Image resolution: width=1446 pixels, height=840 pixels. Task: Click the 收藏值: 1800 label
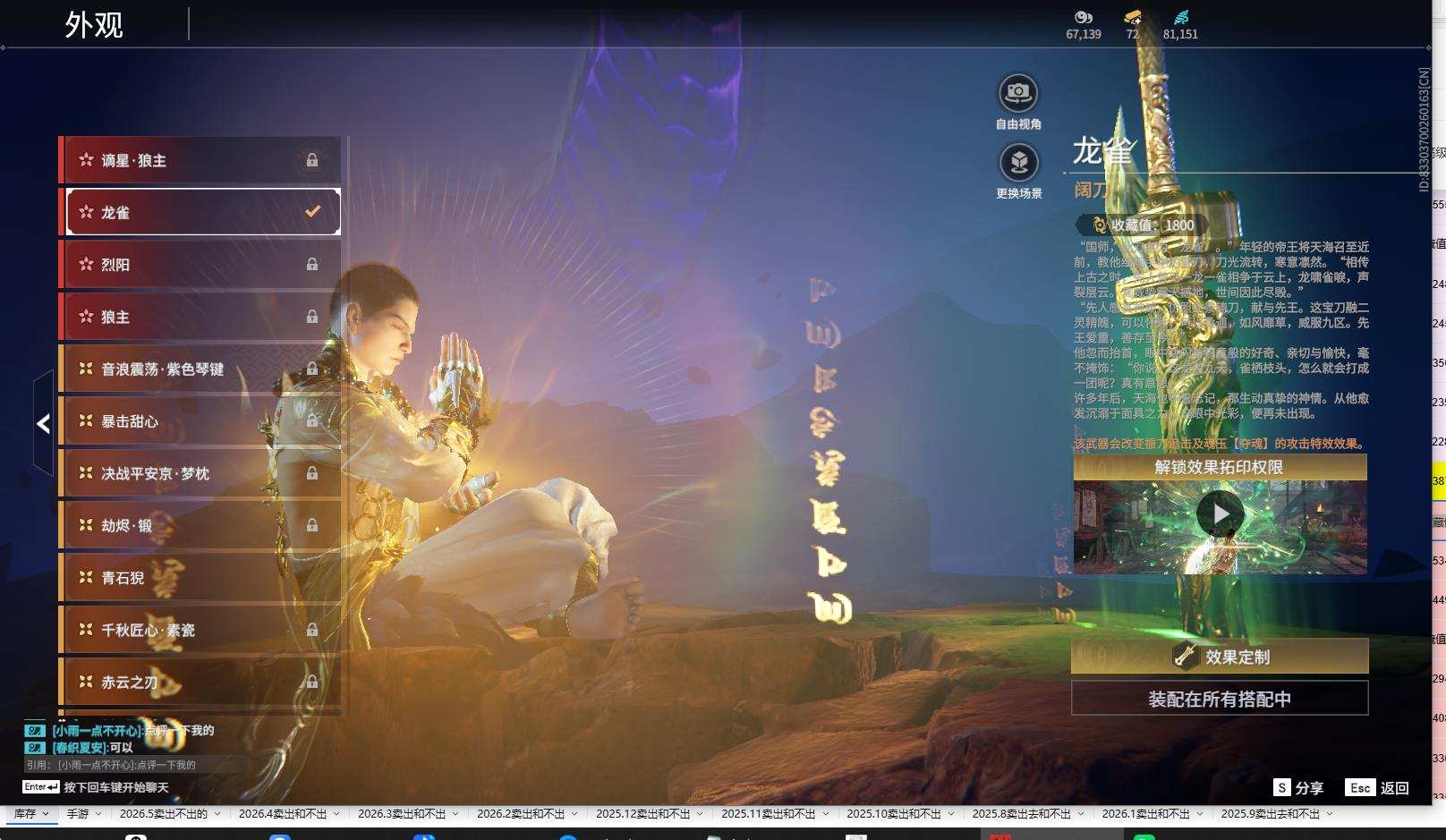(1153, 225)
